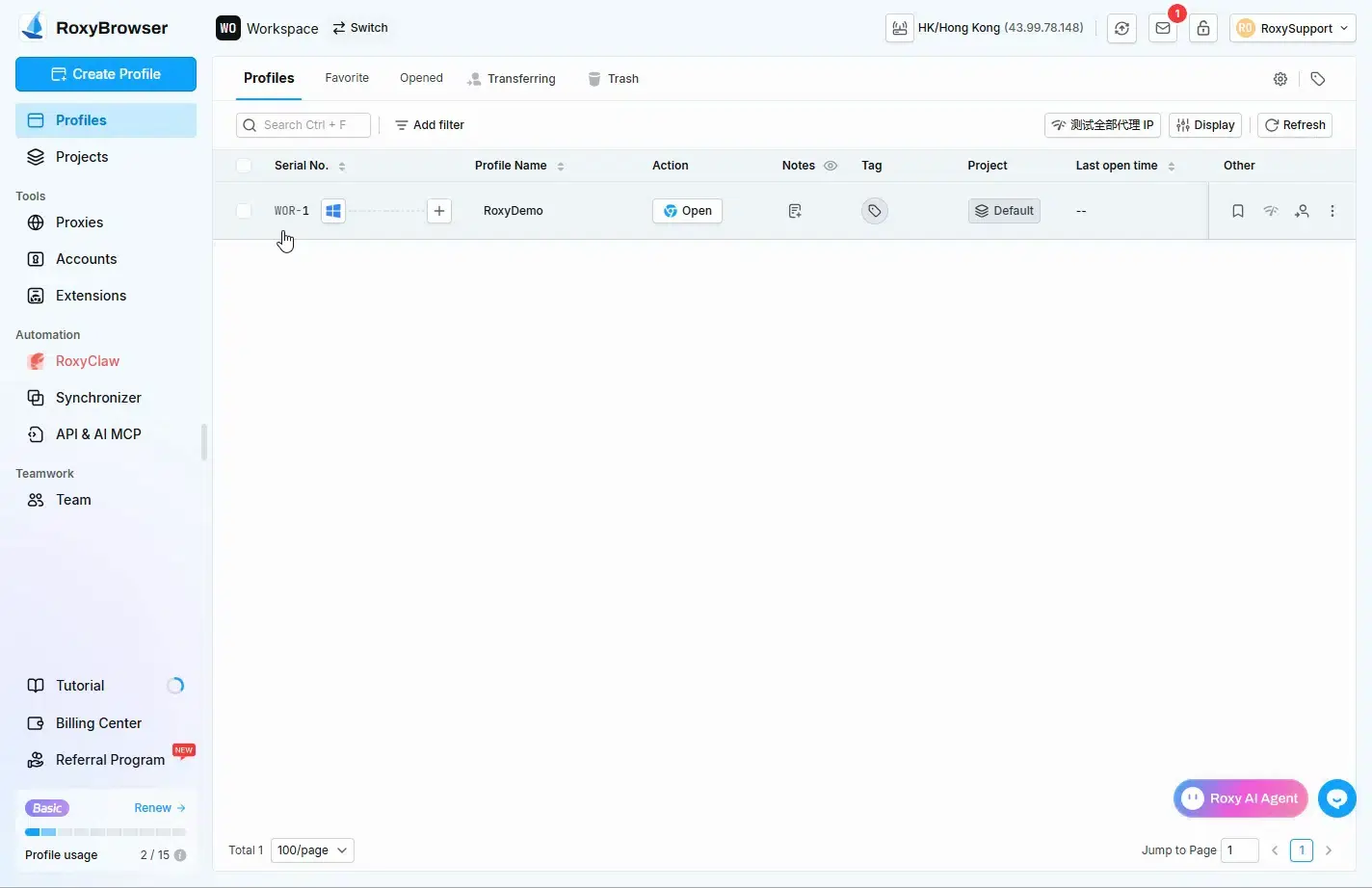Check the select-all checkbox in header
This screenshot has width=1372, height=888.
tap(244, 166)
